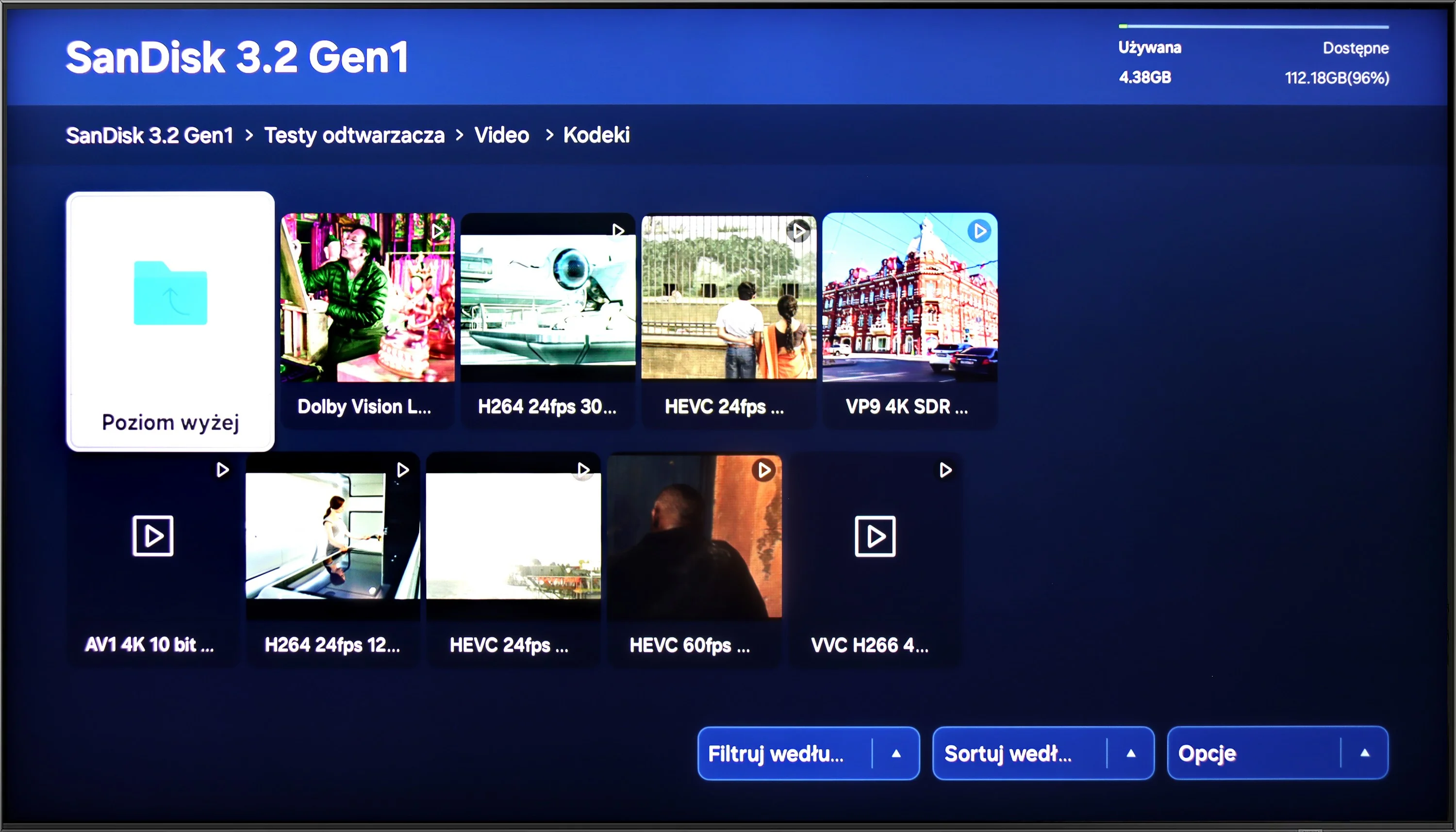Click large play placeholder on VVC H266 tile

pyautogui.click(x=875, y=536)
